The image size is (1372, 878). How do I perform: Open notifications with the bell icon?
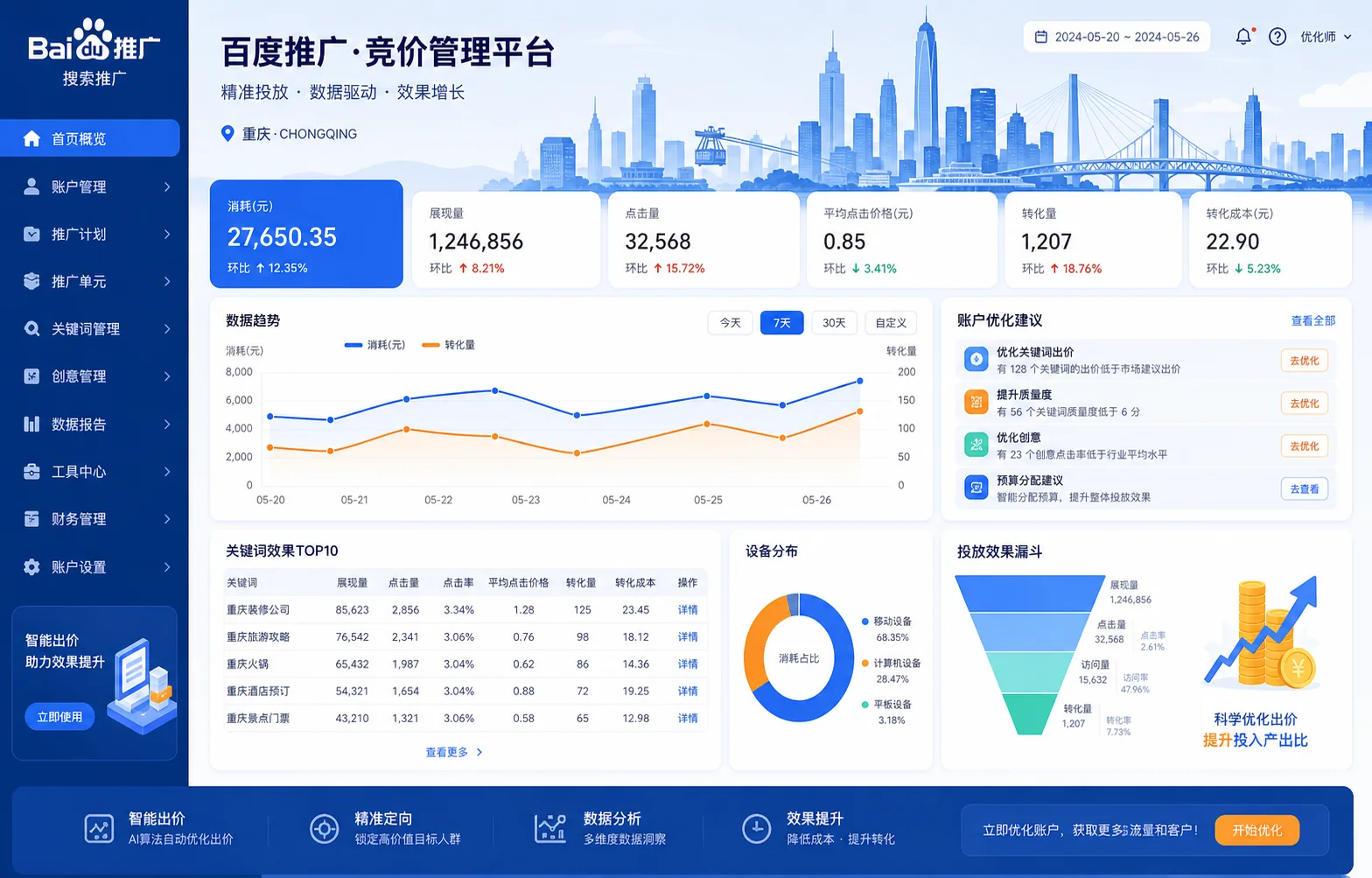[x=1243, y=36]
